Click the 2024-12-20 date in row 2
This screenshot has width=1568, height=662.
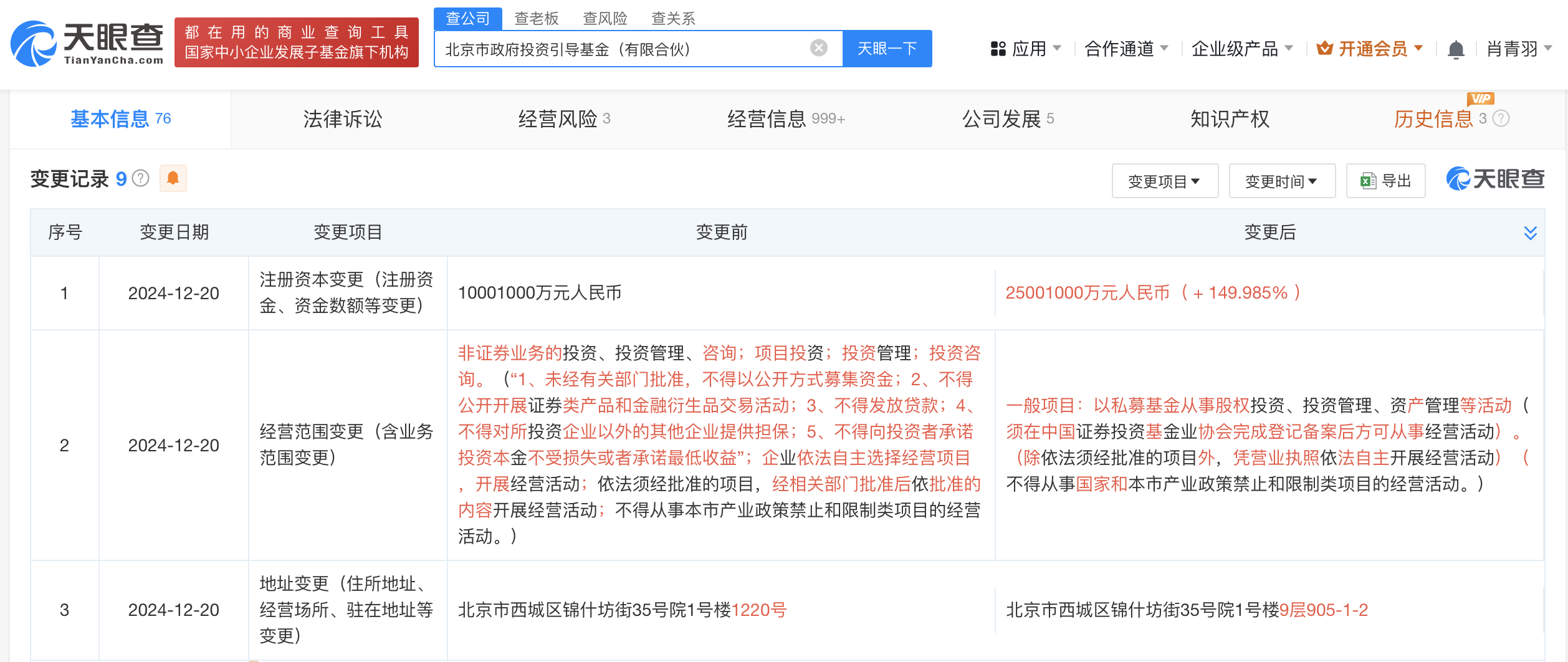pyautogui.click(x=173, y=445)
